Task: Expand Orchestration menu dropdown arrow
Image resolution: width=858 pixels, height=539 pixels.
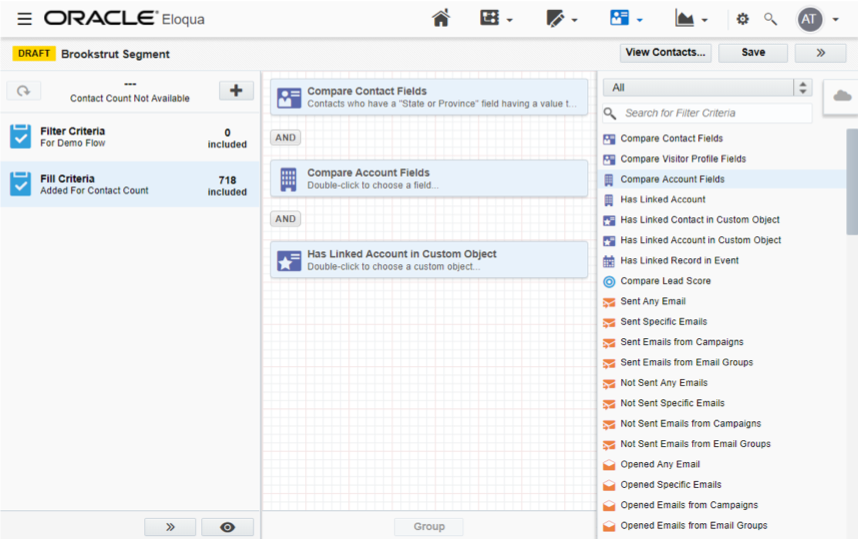Action: pos(510,20)
